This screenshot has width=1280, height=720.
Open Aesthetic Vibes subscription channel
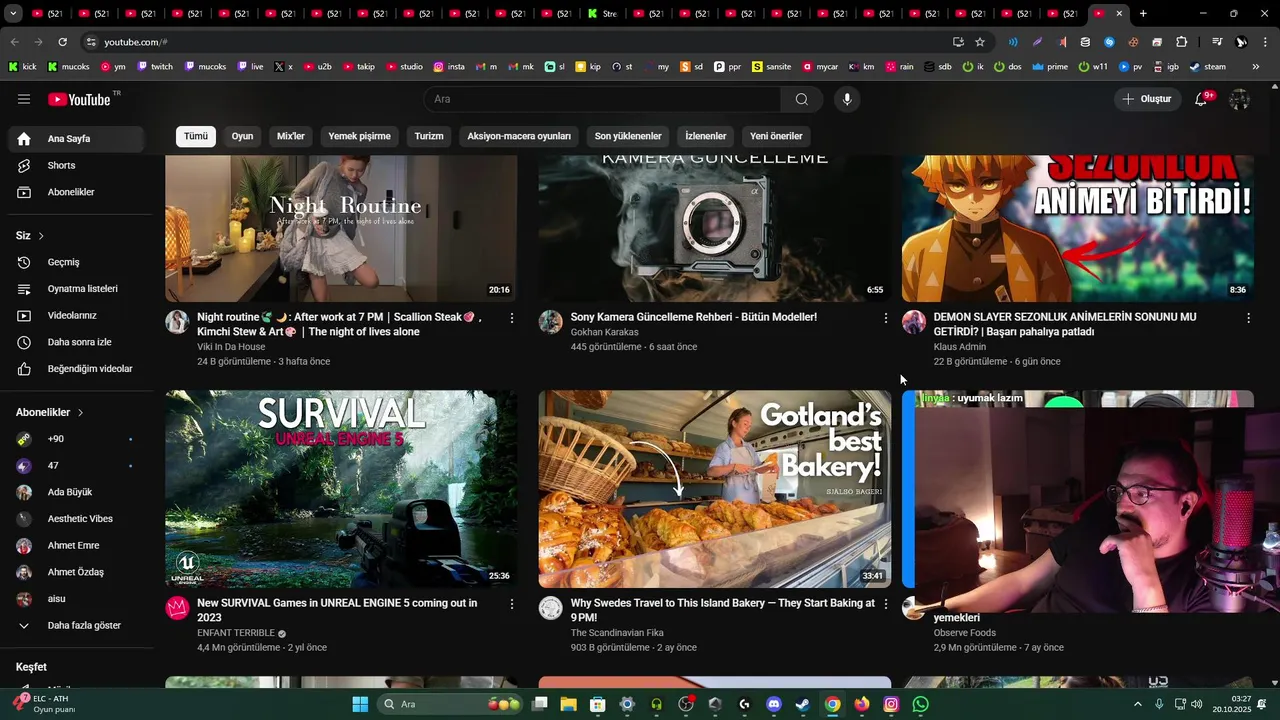click(78, 519)
